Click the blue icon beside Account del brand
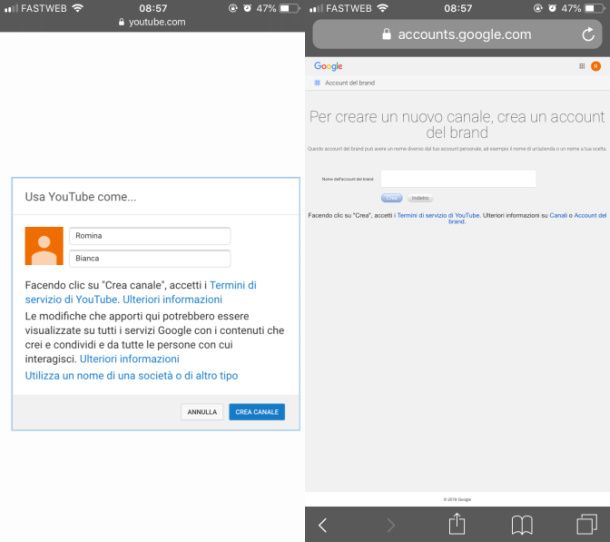The image size is (610, 542). coord(317,82)
